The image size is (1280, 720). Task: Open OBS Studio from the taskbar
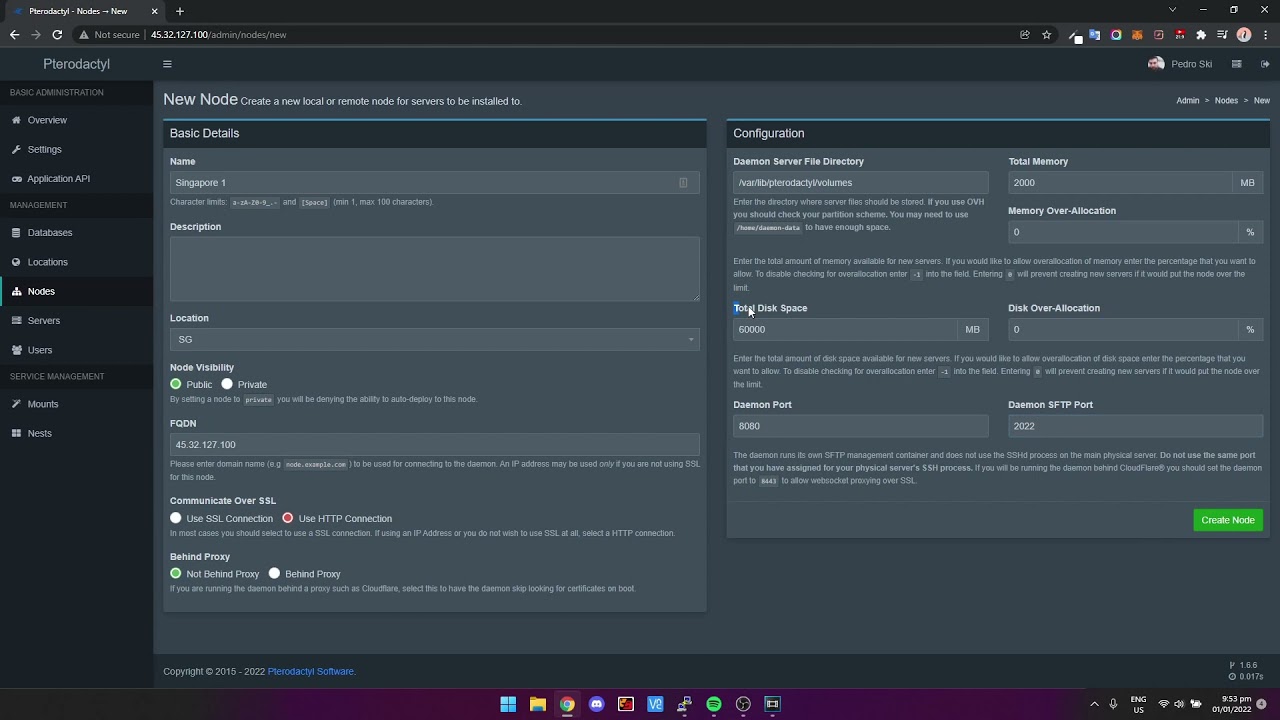tap(743, 704)
